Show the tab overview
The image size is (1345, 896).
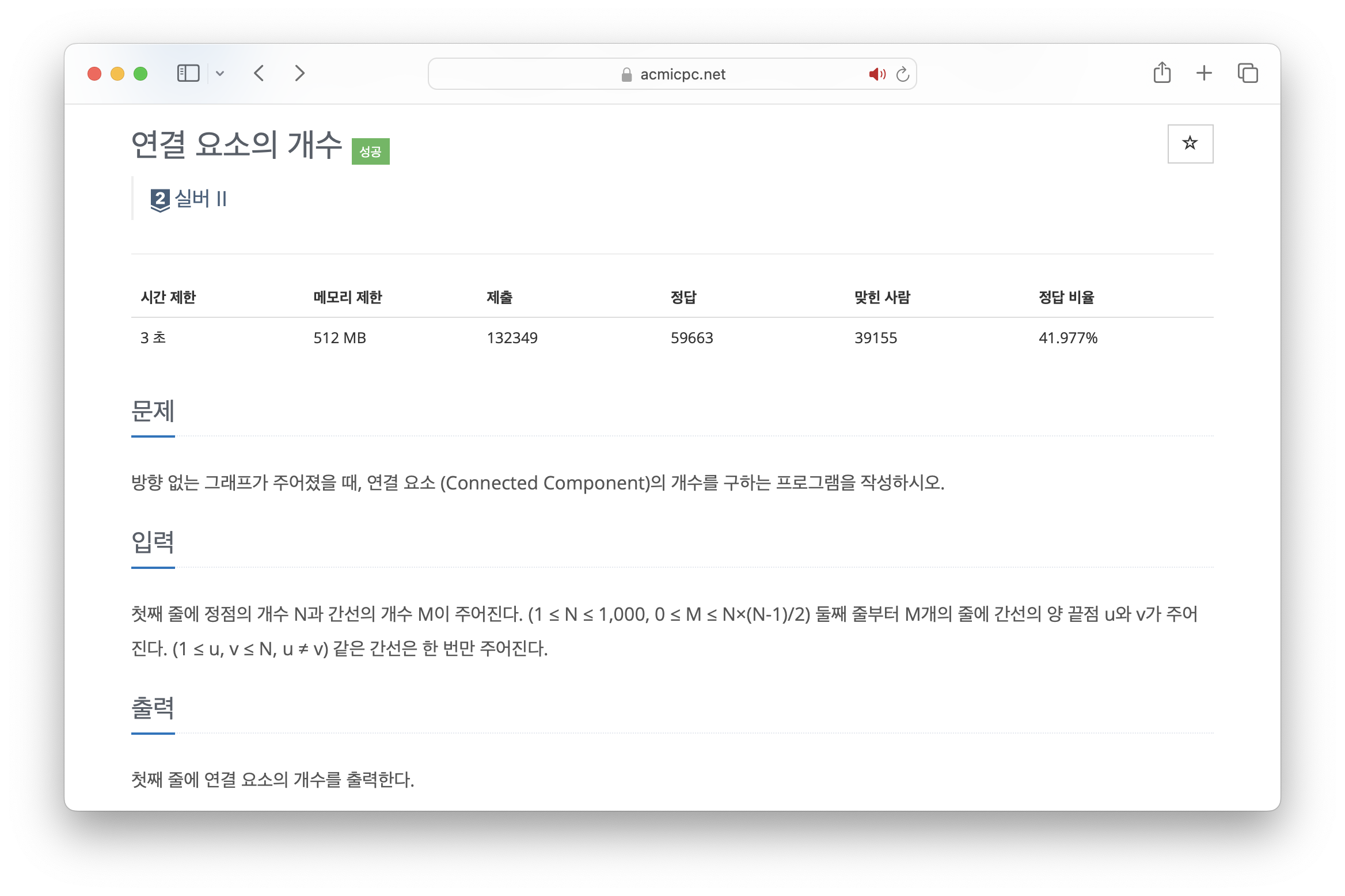coord(1248,73)
